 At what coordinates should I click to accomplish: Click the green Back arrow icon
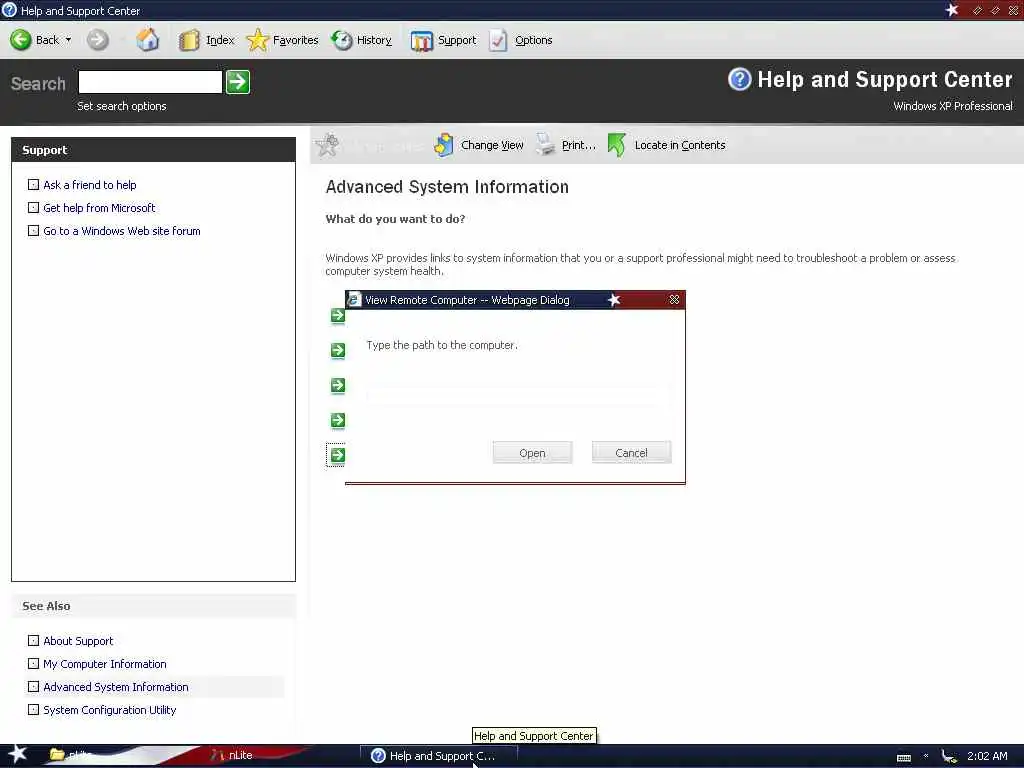point(20,40)
